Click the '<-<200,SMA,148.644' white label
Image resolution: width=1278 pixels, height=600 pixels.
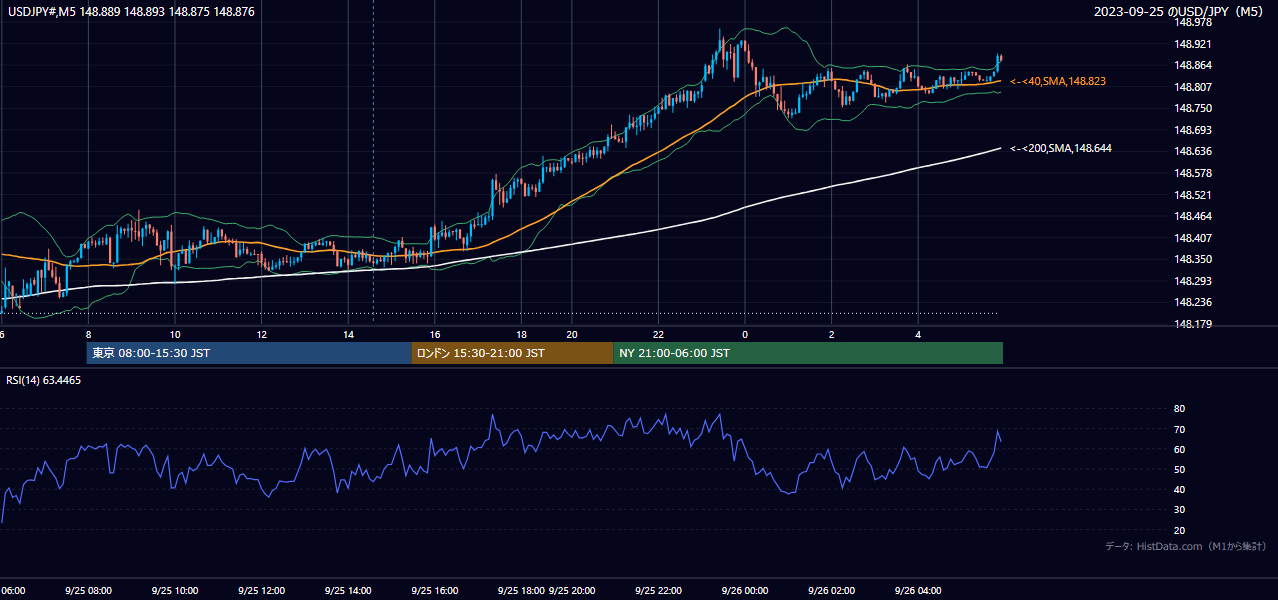[x=1060, y=149]
